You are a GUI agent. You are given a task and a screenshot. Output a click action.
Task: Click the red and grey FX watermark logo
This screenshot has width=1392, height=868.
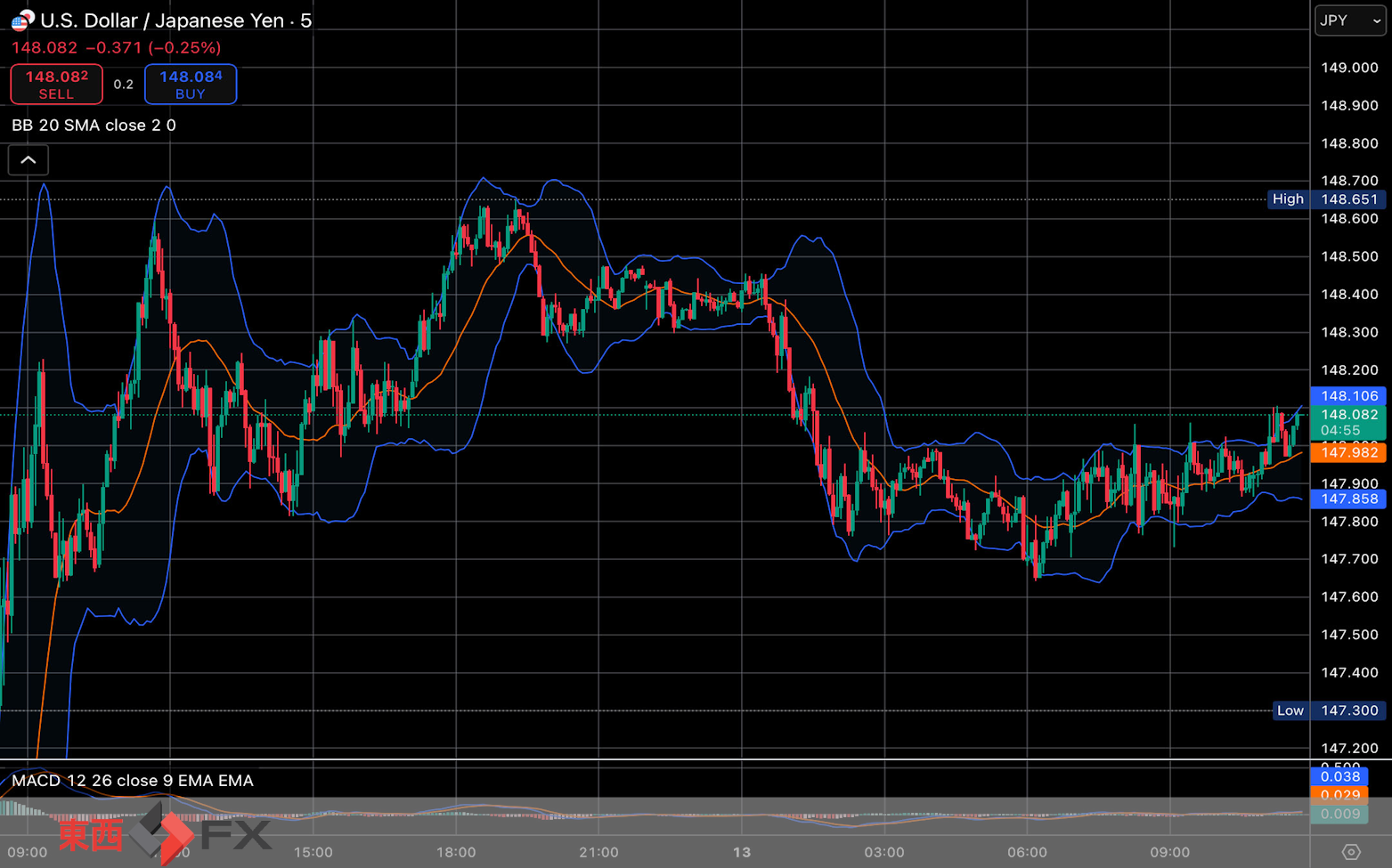165,833
